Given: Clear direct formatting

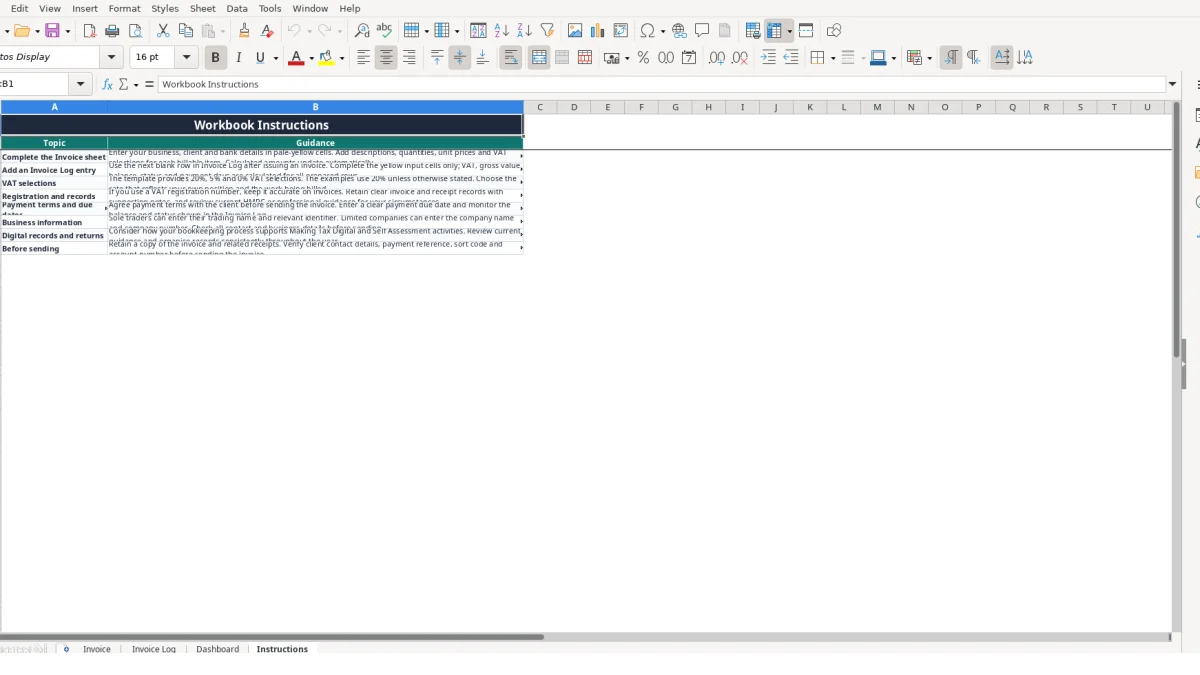Looking at the screenshot, I should 267,31.
